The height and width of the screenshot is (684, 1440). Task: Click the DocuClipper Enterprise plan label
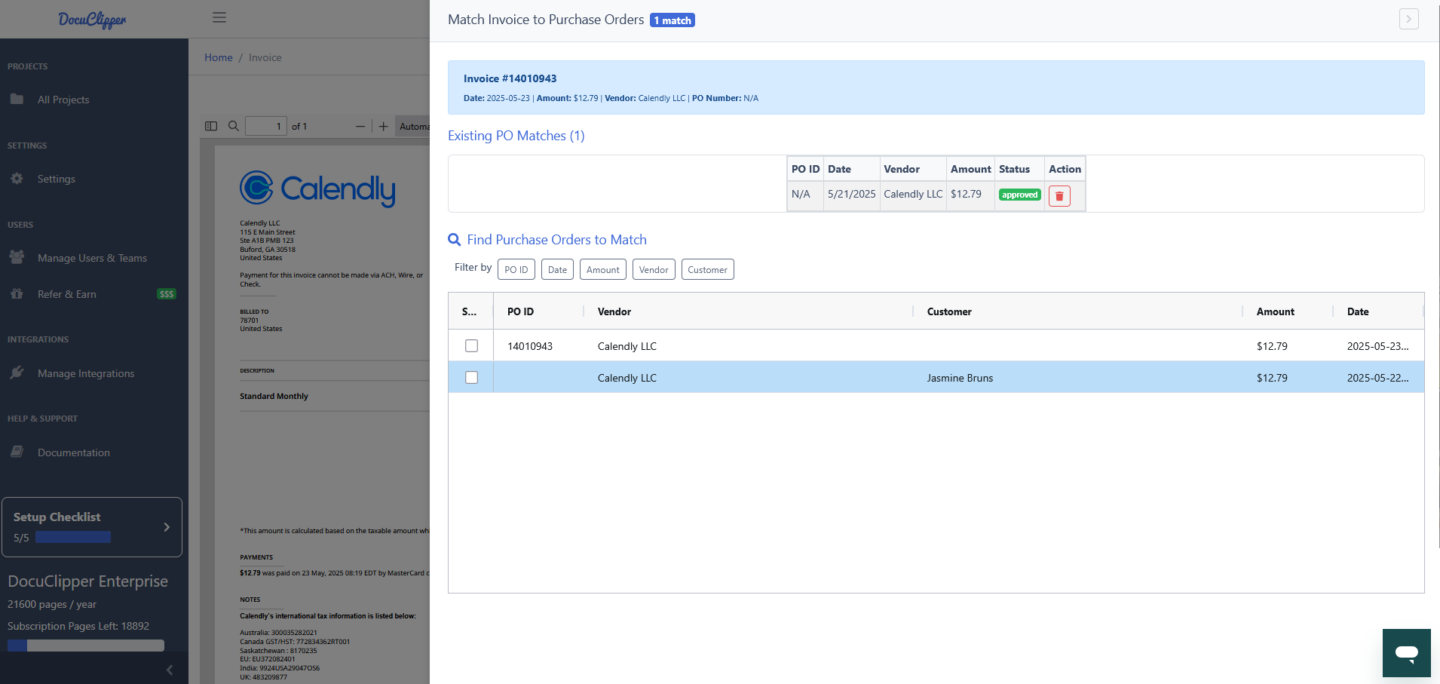pyautogui.click(x=88, y=581)
